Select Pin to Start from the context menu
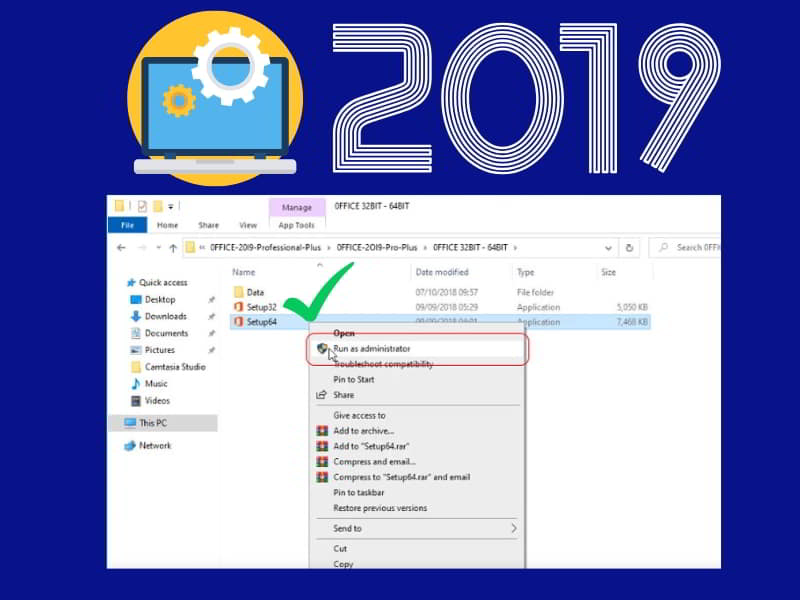800x600 pixels. pyautogui.click(x=352, y=380)
